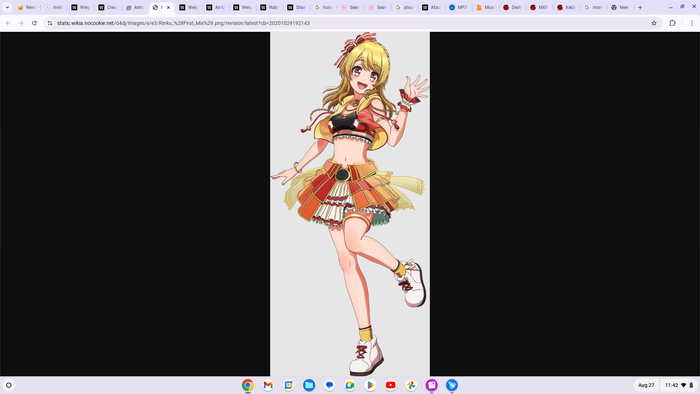Switch to the 'Musi' tab
This screenshot has height=394, width=700.
[485, 7]
